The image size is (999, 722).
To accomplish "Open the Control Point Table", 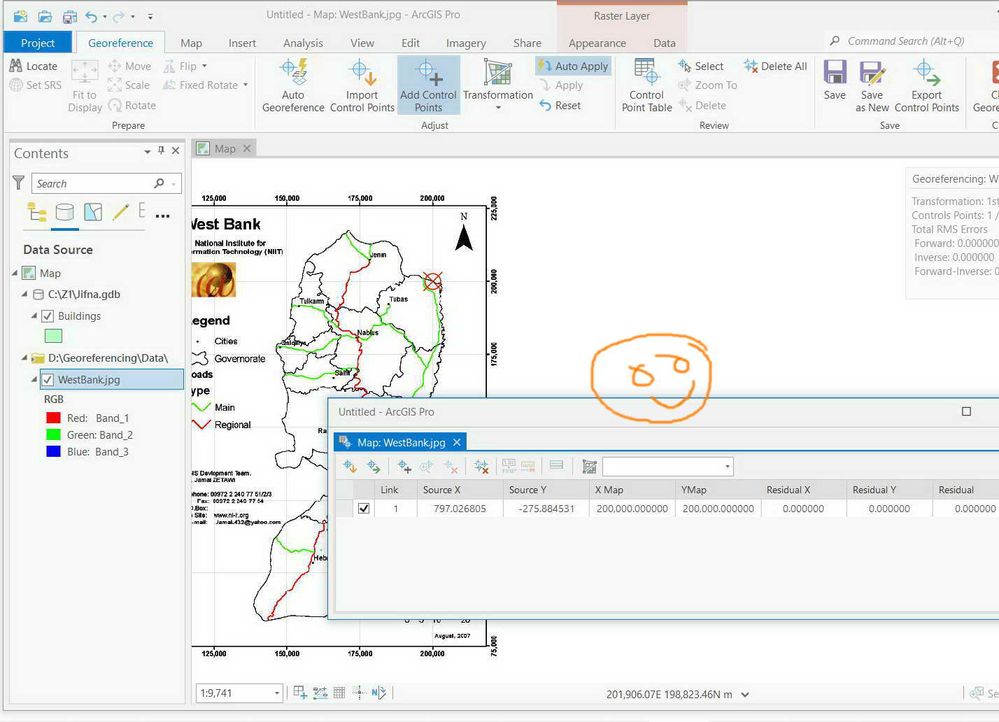I will point(647,85).
